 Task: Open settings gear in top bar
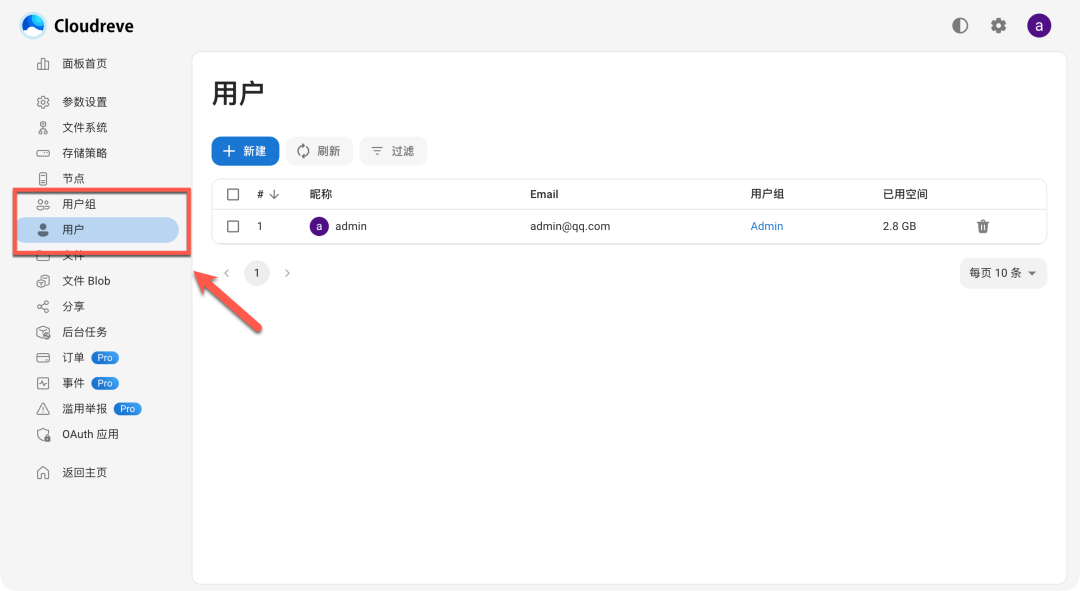[998, 26]
